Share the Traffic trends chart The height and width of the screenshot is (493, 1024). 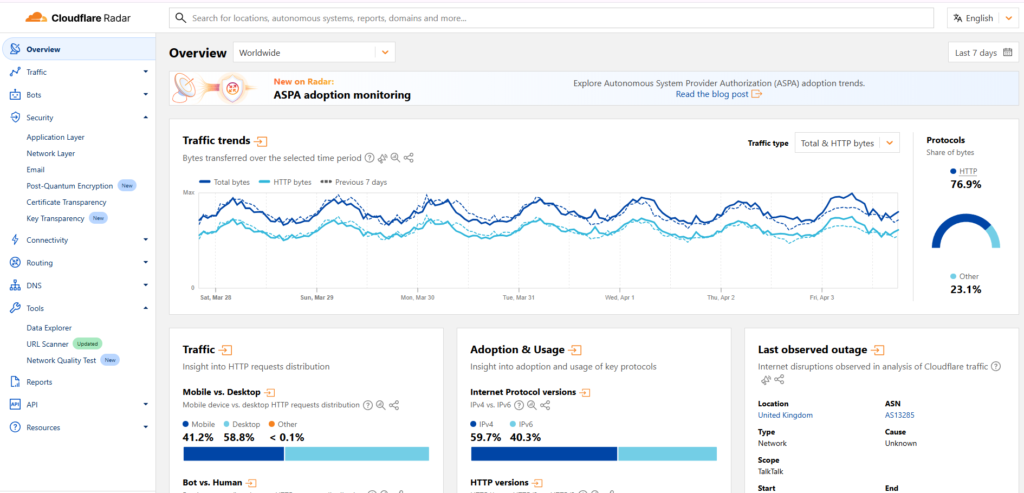coord(409,158)
